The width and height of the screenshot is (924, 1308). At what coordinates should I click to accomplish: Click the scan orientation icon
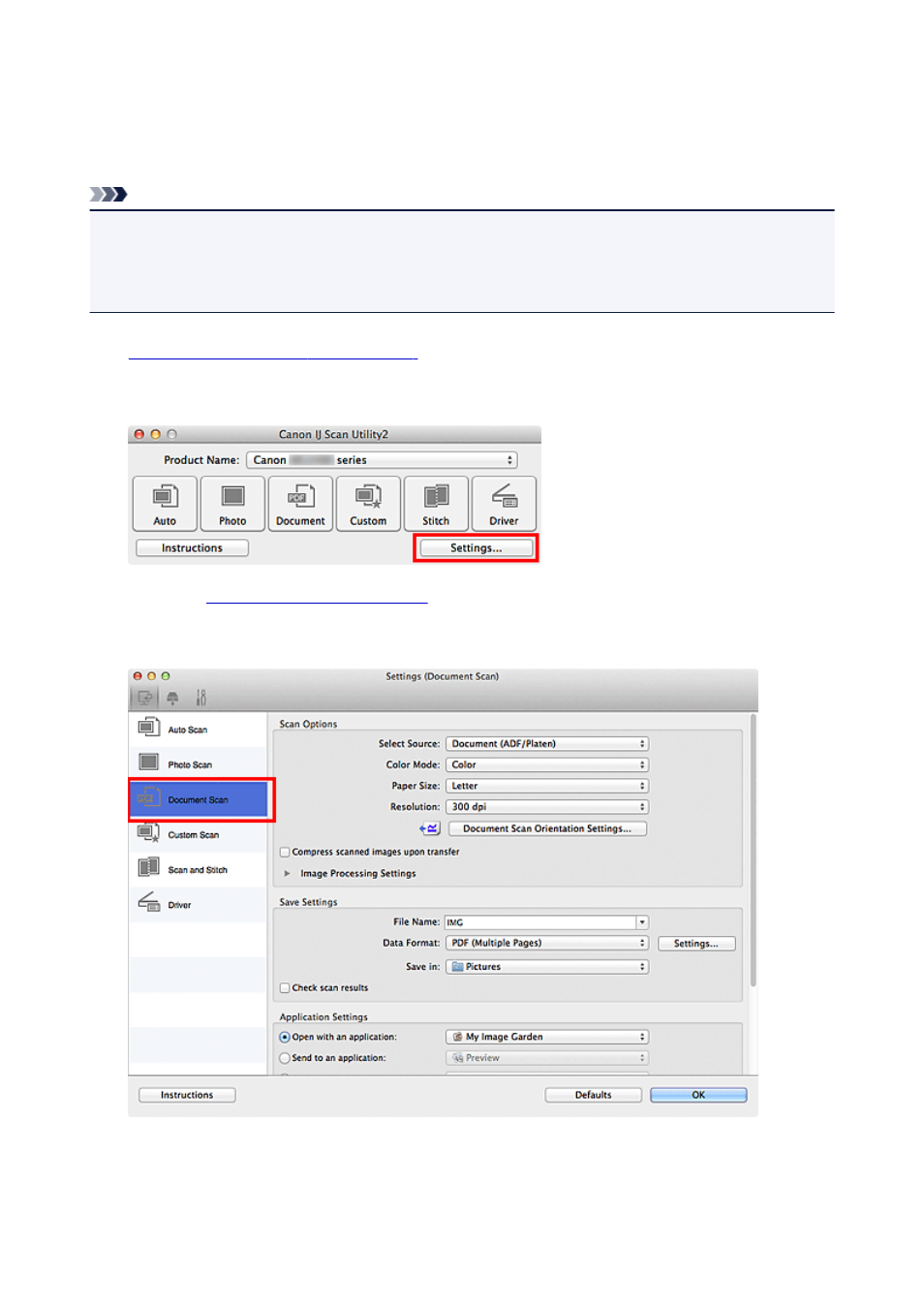pyautogui.click(x=430, y=828)
